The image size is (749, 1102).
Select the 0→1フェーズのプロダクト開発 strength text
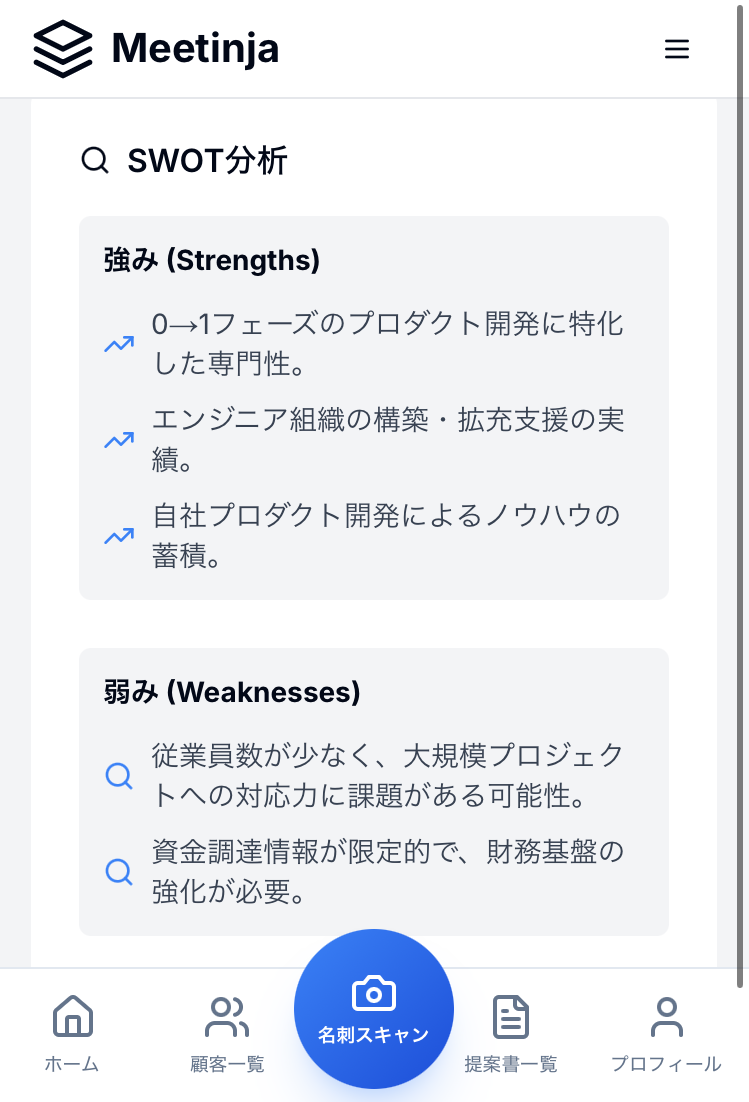pyautogui.click(x=388, y=344)
